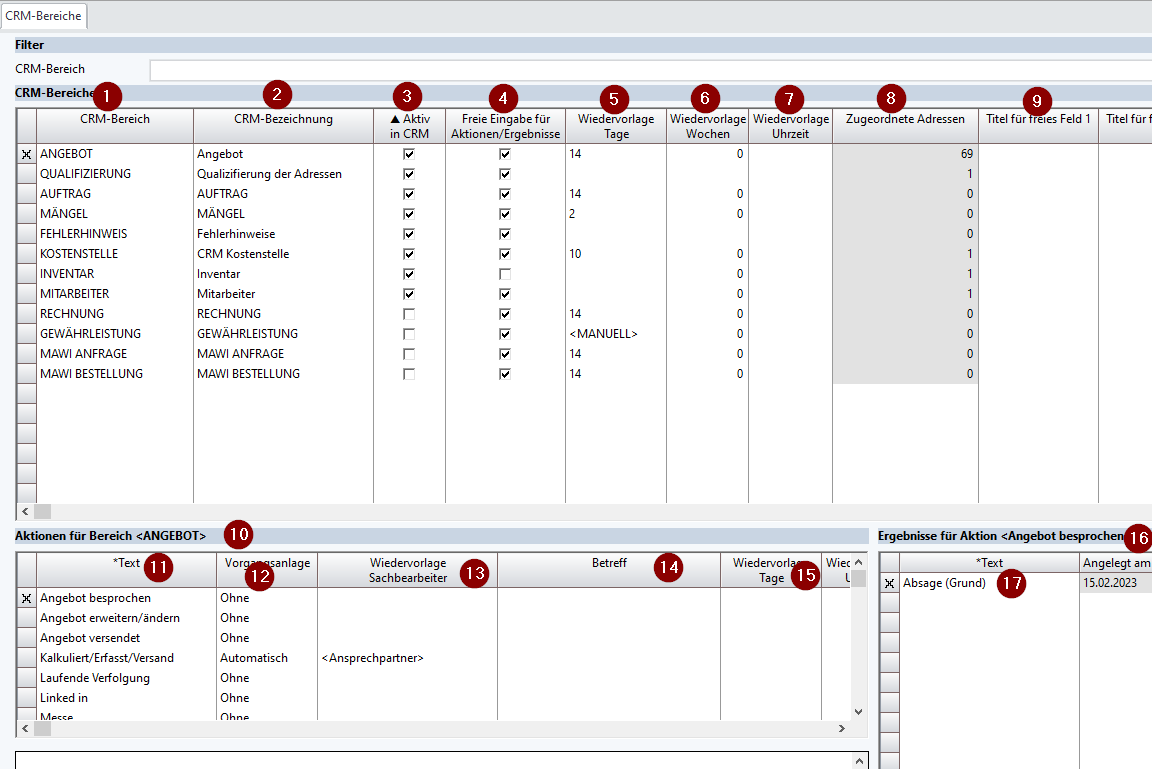The image size is (1152, 769).
Task: Switch to the CRM-Bereiche tab
Action: point(44,15)
